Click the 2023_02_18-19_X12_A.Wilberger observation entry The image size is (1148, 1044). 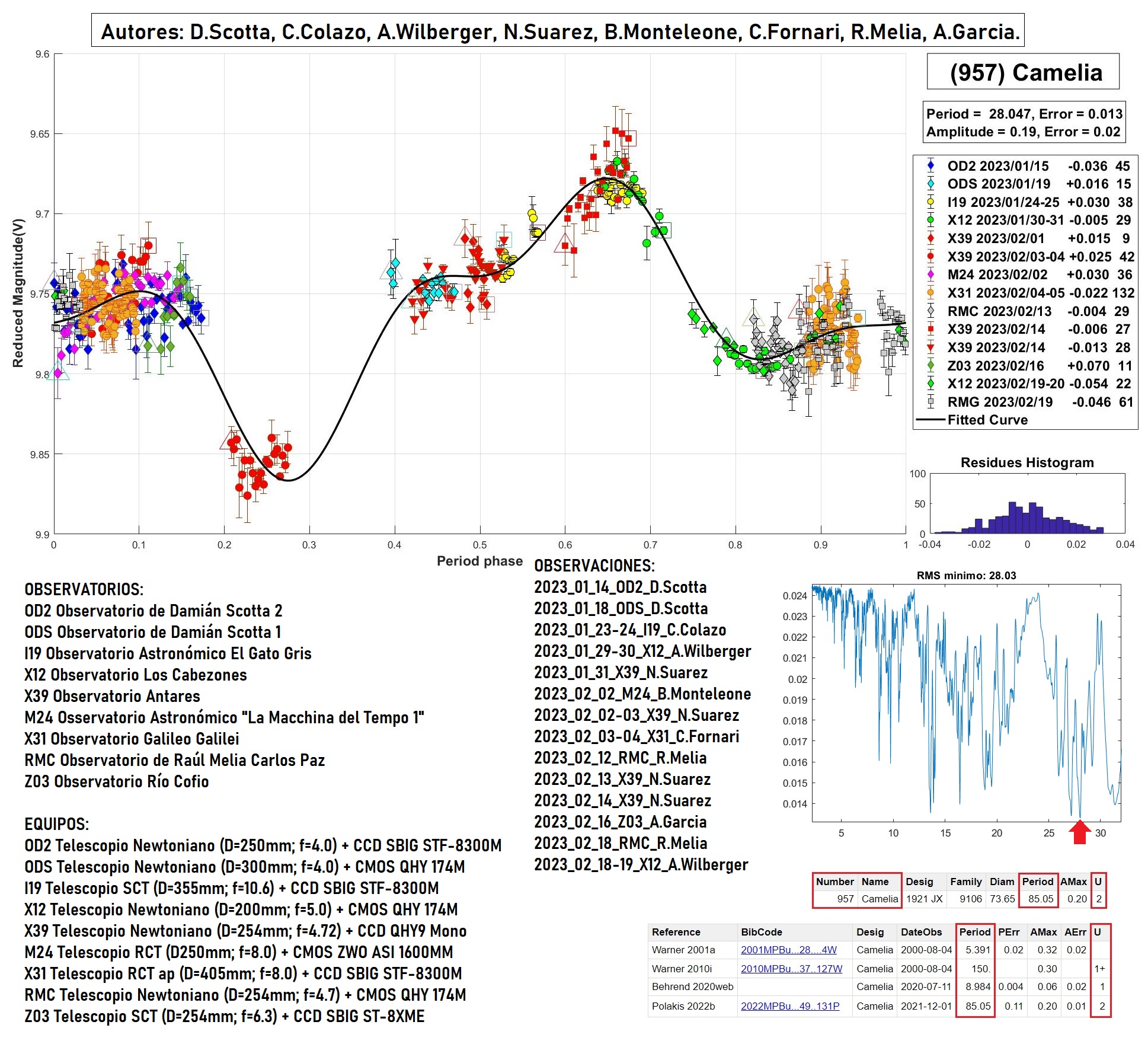coord(641,864)
